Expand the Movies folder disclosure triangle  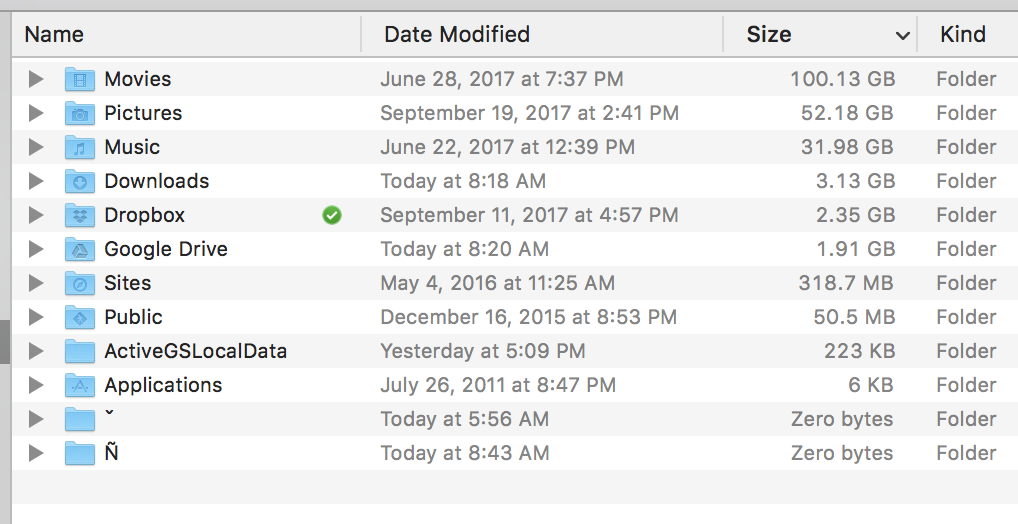coord(36,79)
